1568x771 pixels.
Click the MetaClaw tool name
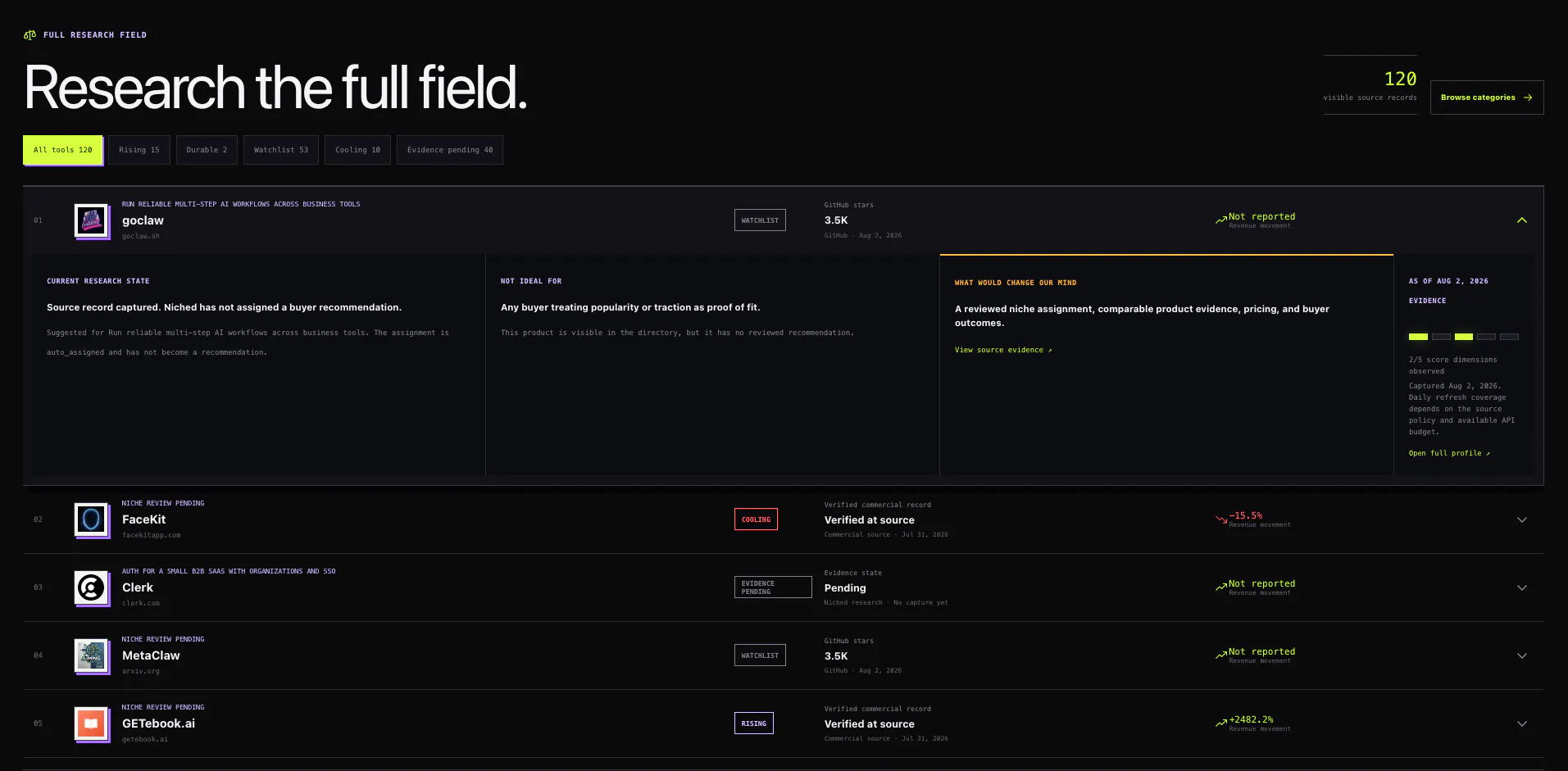pos(151,655)
